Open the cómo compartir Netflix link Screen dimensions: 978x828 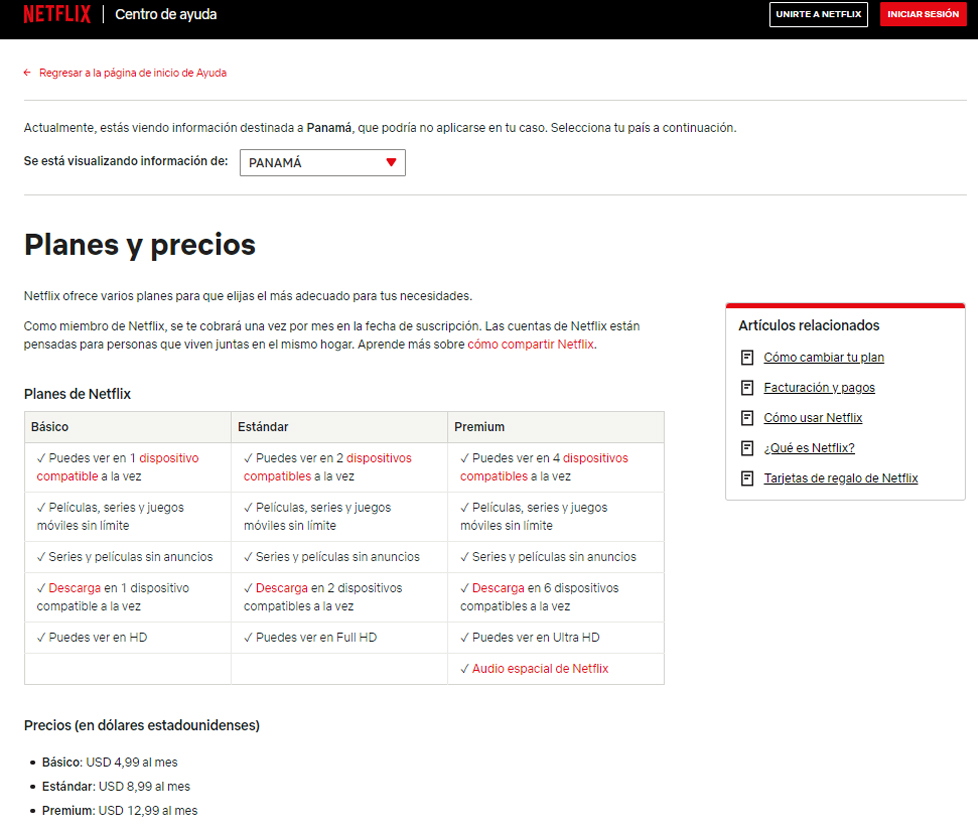click(530, 344)
